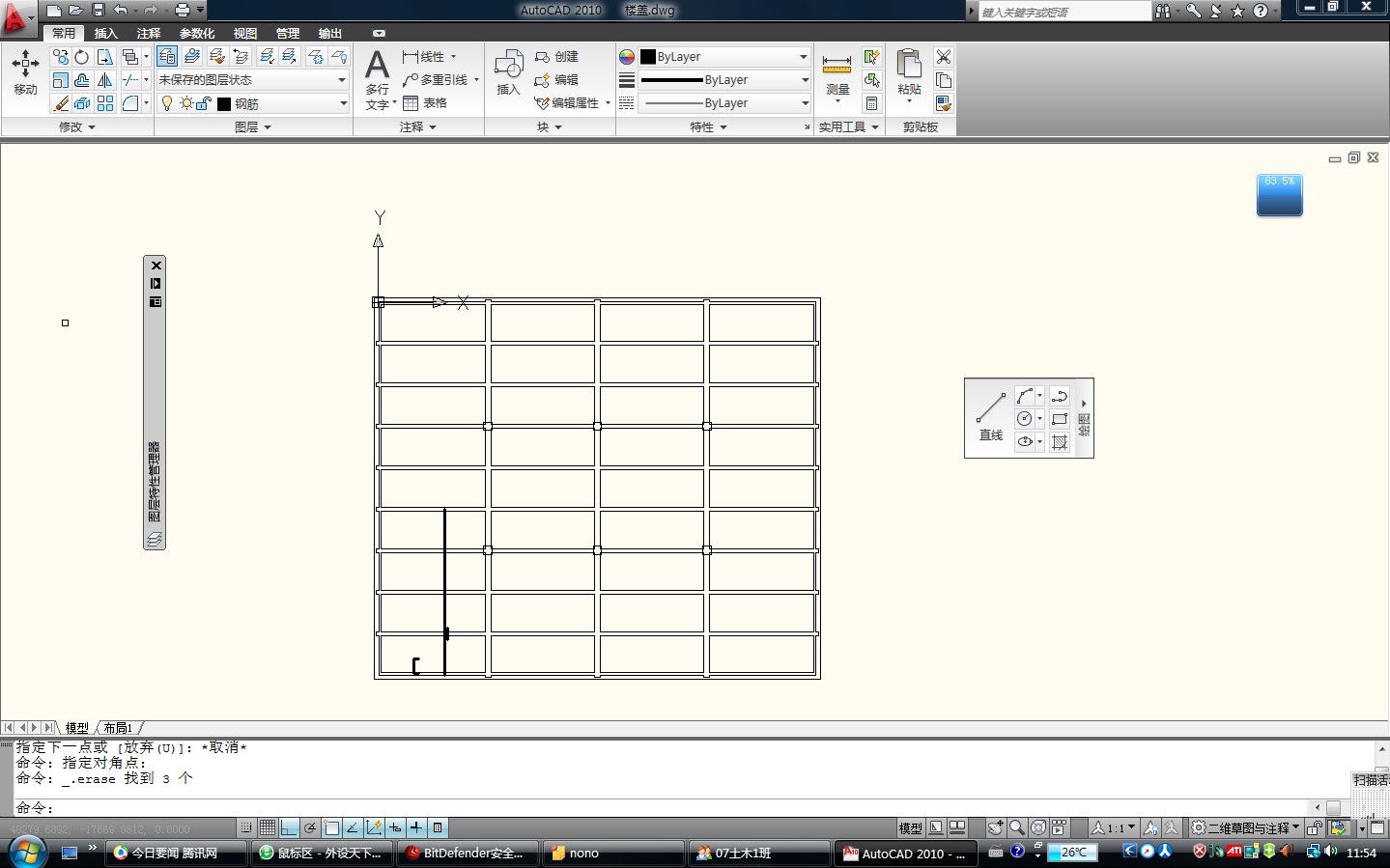Toggle layer on/off lightbulb for 钢筋 layer

[166, 103]
